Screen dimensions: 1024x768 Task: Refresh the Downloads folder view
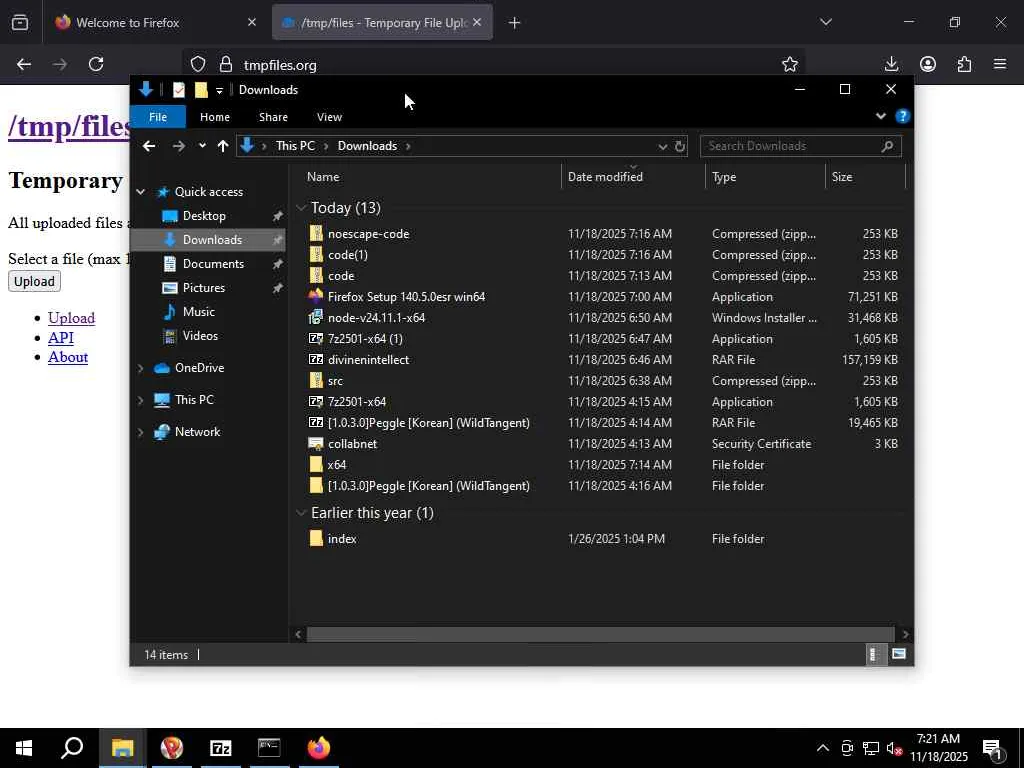680,146
